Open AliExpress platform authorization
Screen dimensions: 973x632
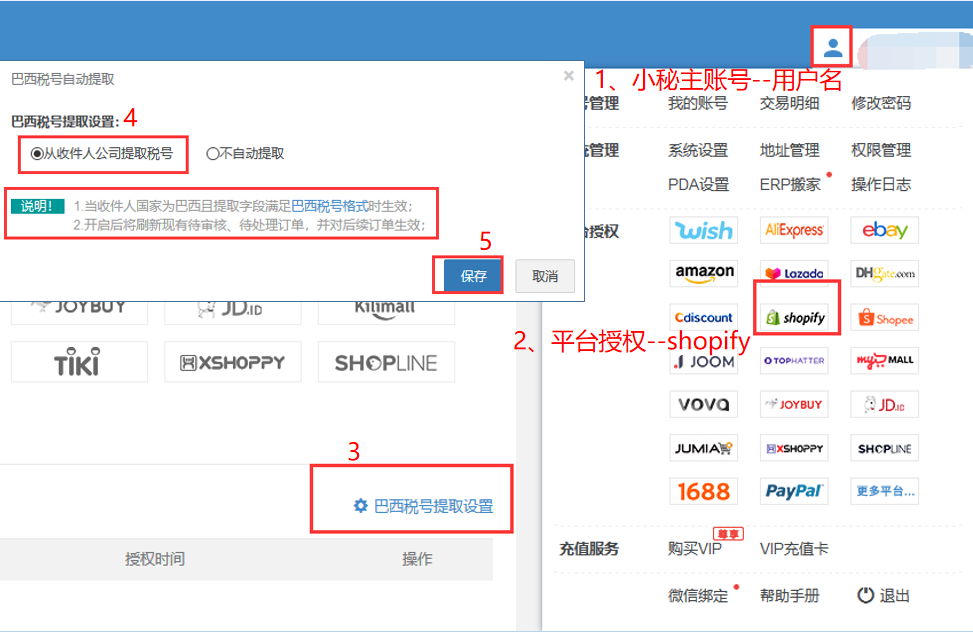(x=794, y=230)
